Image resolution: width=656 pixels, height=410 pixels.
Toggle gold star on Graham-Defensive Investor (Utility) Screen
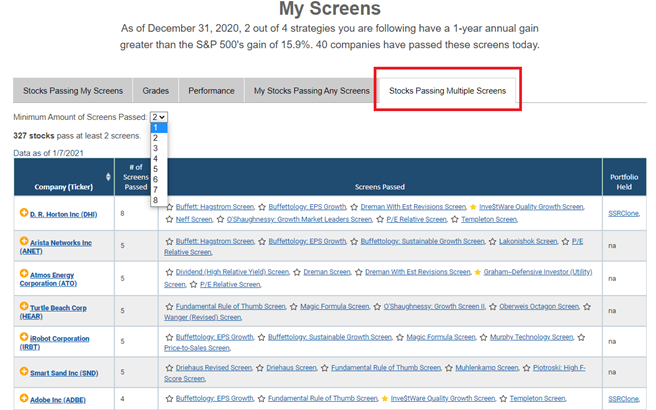pyautogui.click(x=477, y=272)
